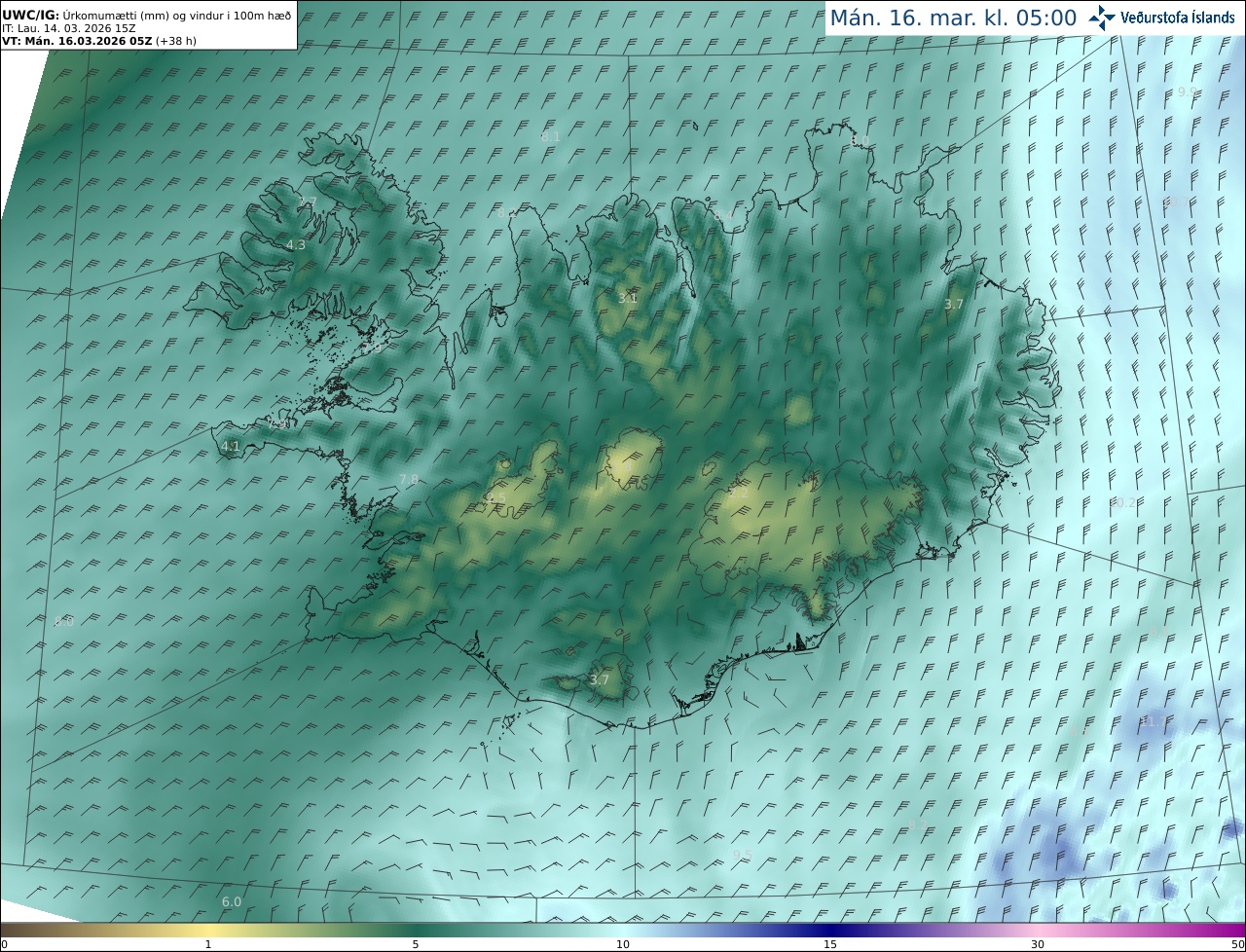Pick the pale yellow segment of the color scale
Image resolution: width=1246 pixels, height=952 pixels.
pos(208,930)
